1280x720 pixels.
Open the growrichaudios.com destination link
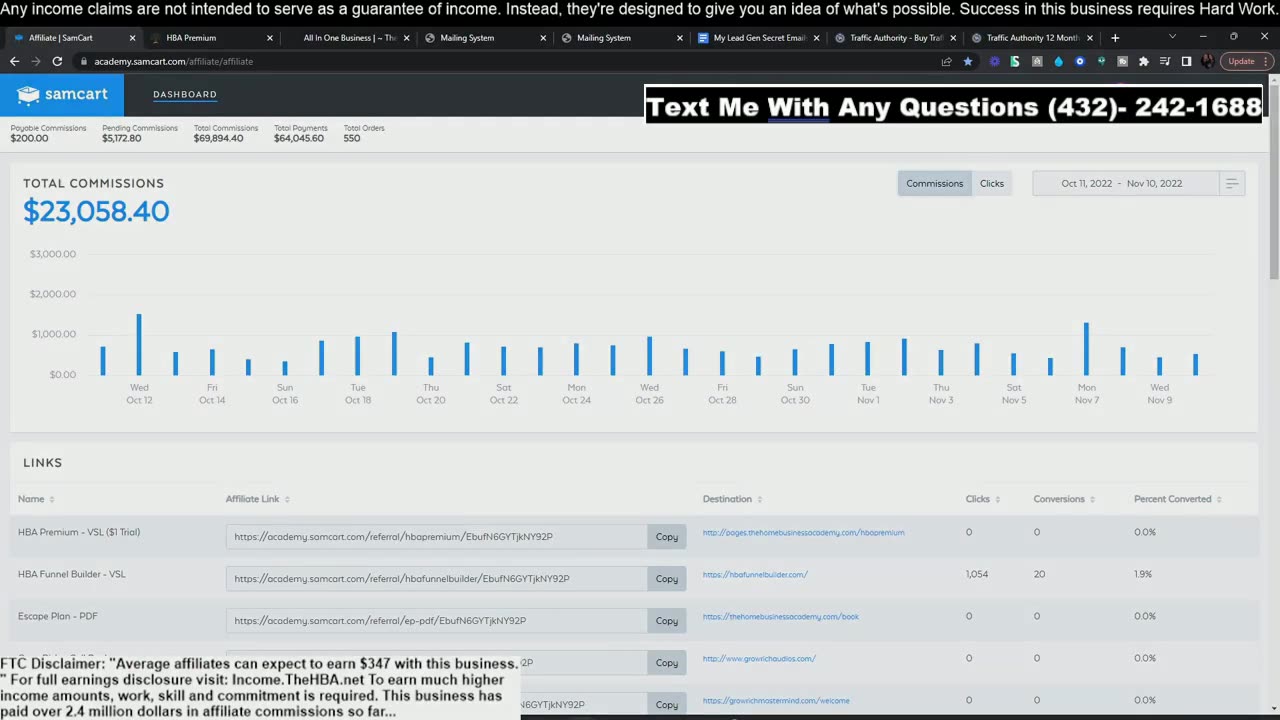(x=759, y=659)
